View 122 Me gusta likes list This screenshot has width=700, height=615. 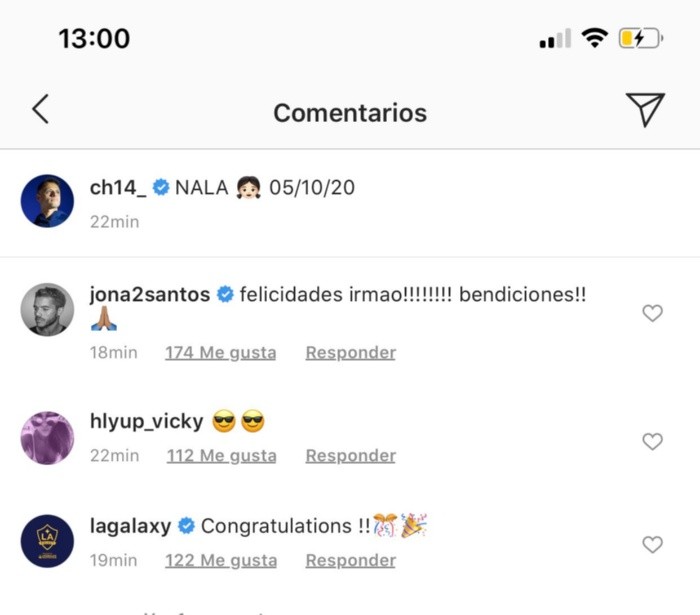pos(220,561)
